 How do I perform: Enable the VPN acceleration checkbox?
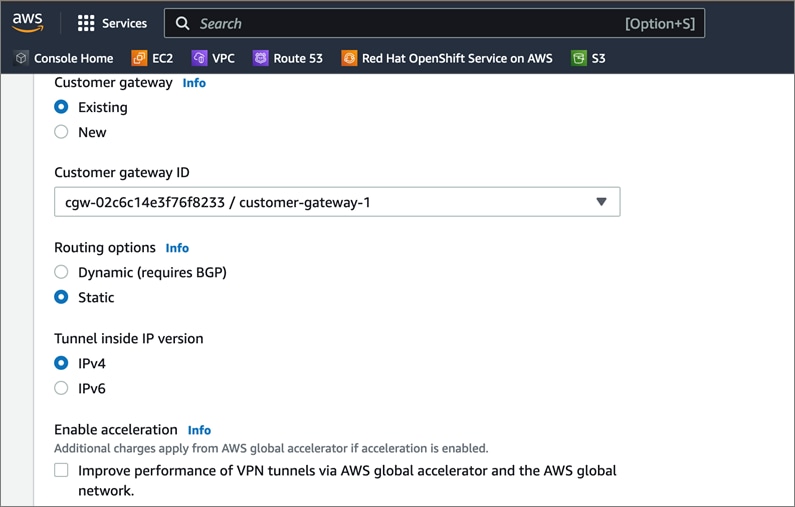62,470
